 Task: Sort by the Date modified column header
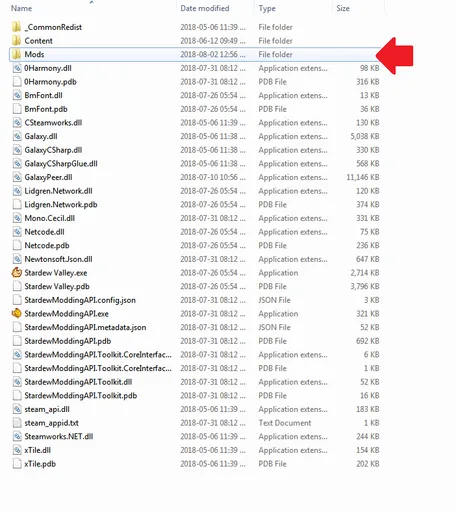205,8
